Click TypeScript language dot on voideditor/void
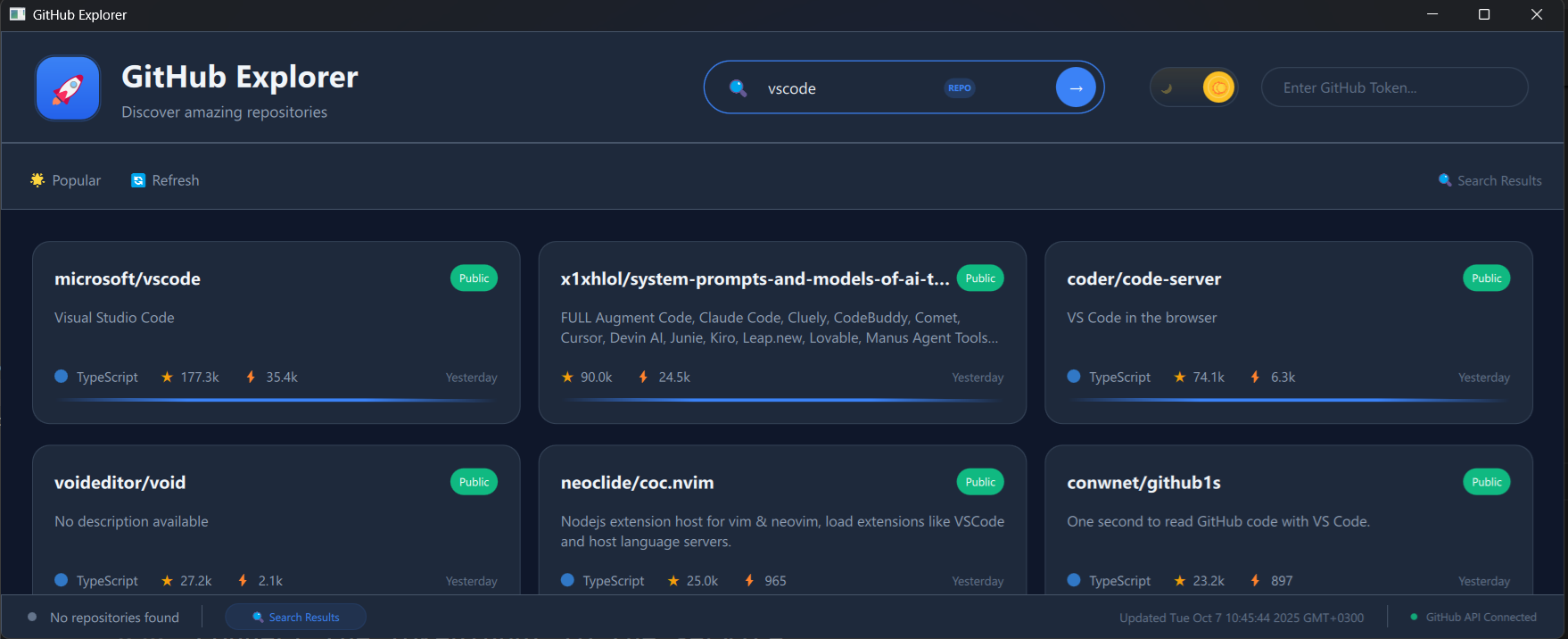 pyautogui.click(x=62, y=580)
